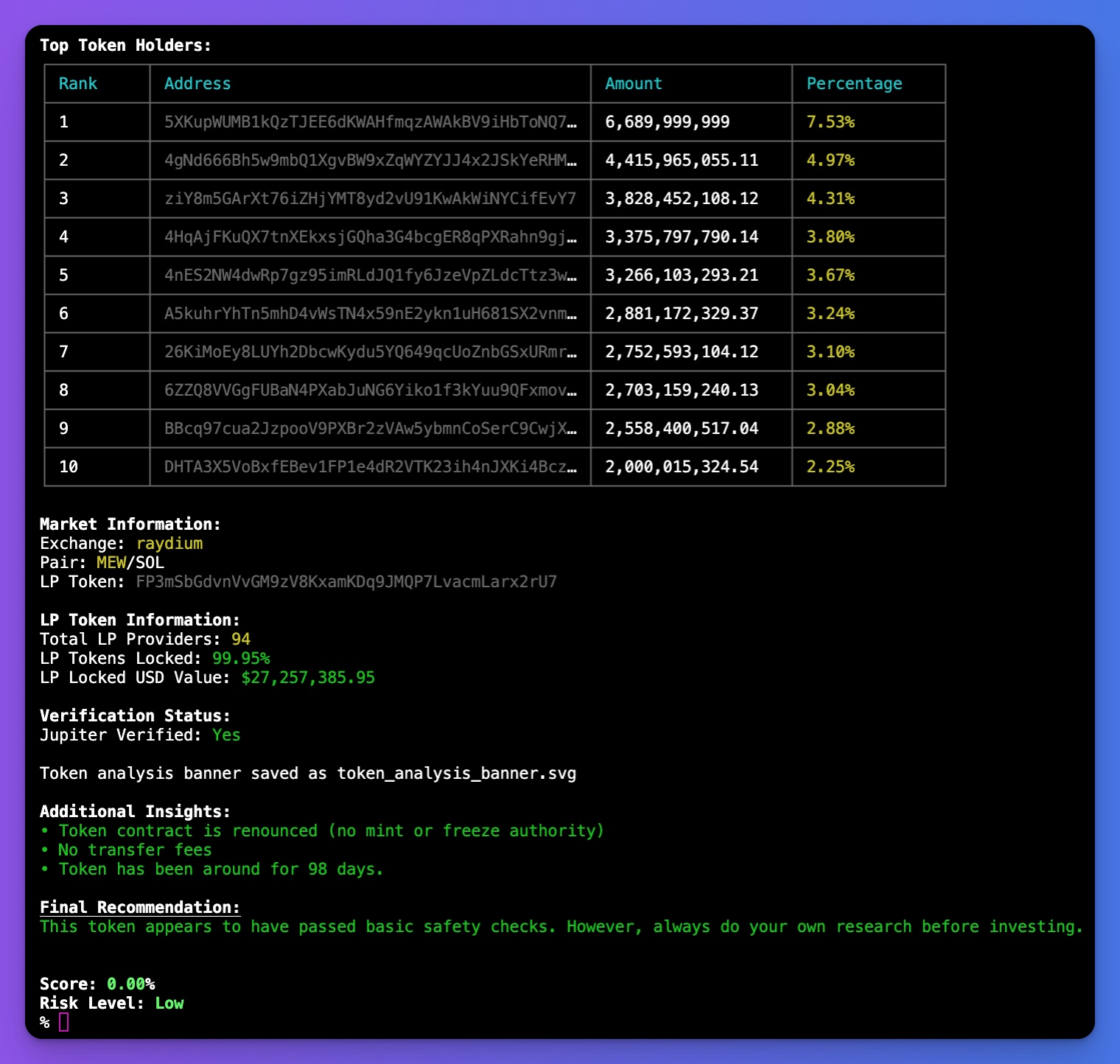Click the Address column header
1120x1064 pixels.
coord(197,84)
